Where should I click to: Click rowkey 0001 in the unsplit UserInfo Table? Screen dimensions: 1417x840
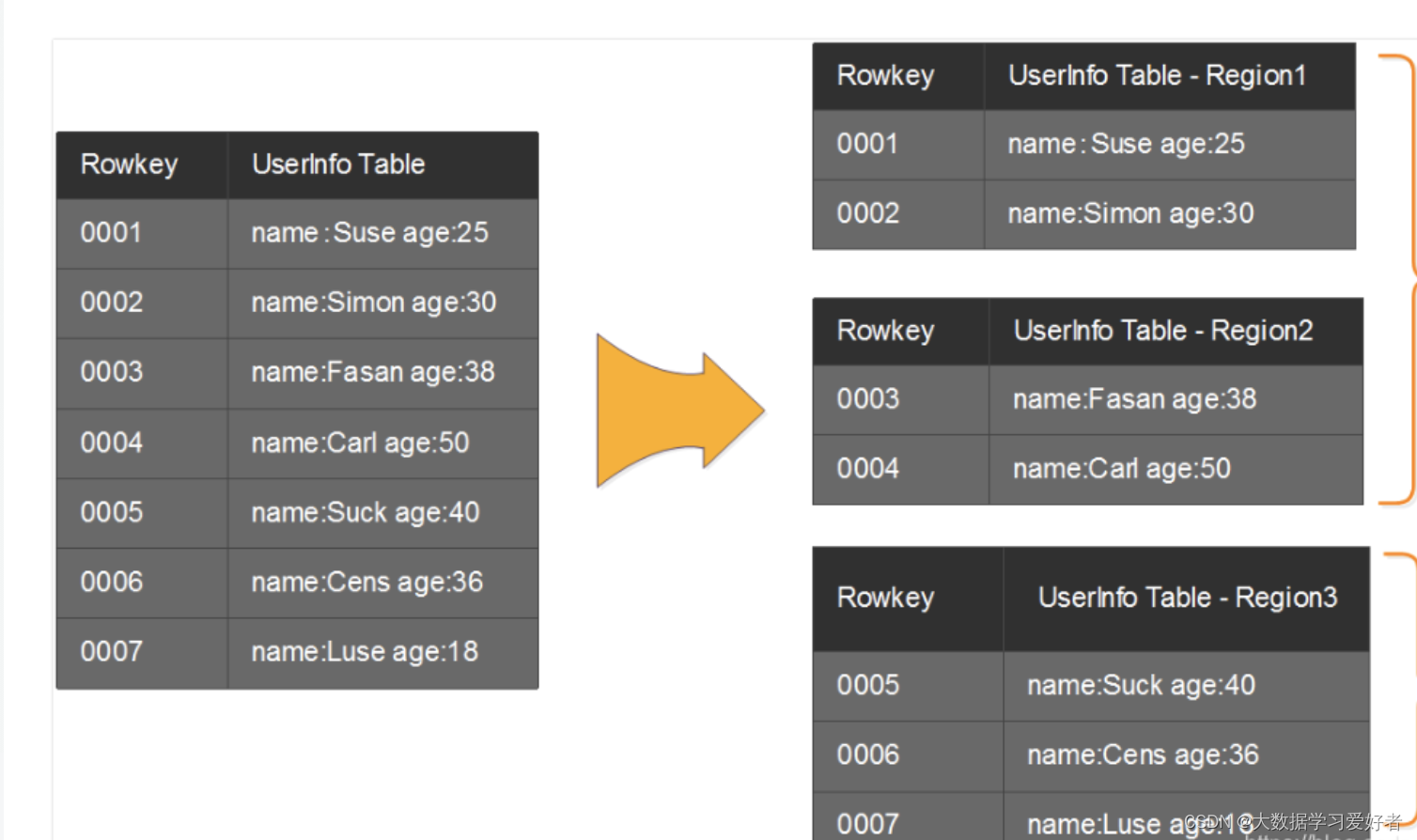[111, 233]
